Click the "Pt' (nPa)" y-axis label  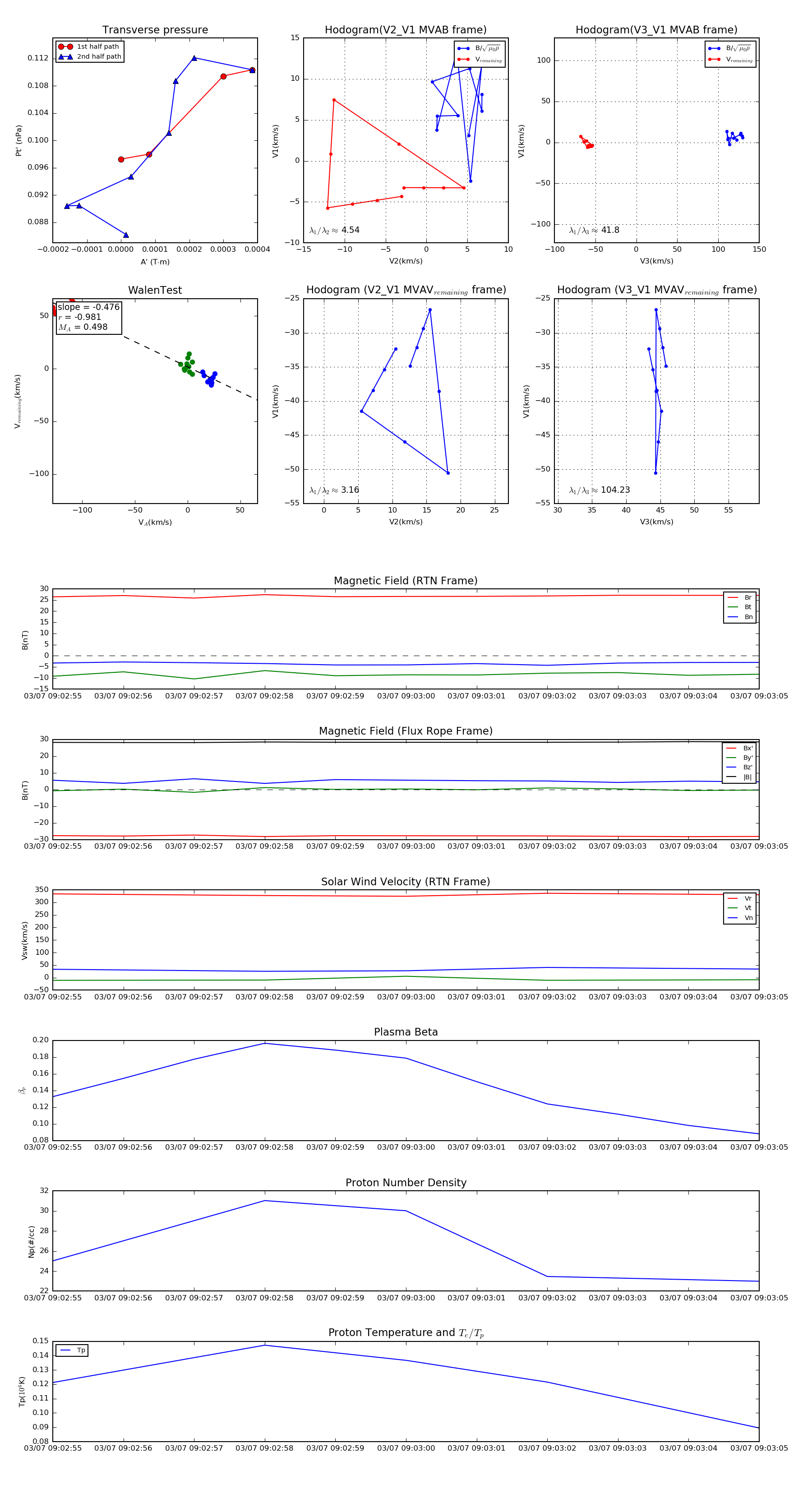click(x=18, y=140)
